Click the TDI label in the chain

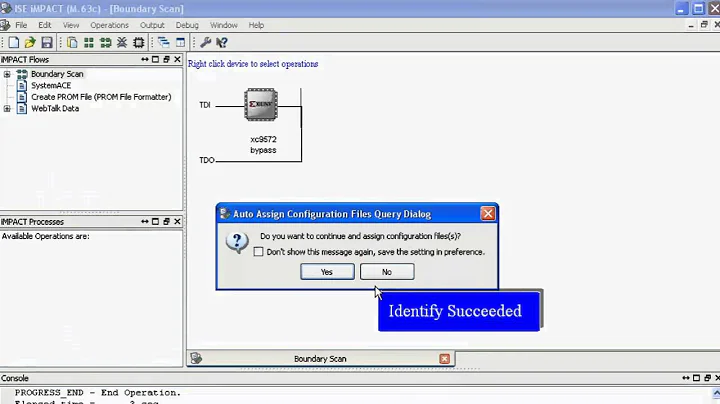(205, 105)
